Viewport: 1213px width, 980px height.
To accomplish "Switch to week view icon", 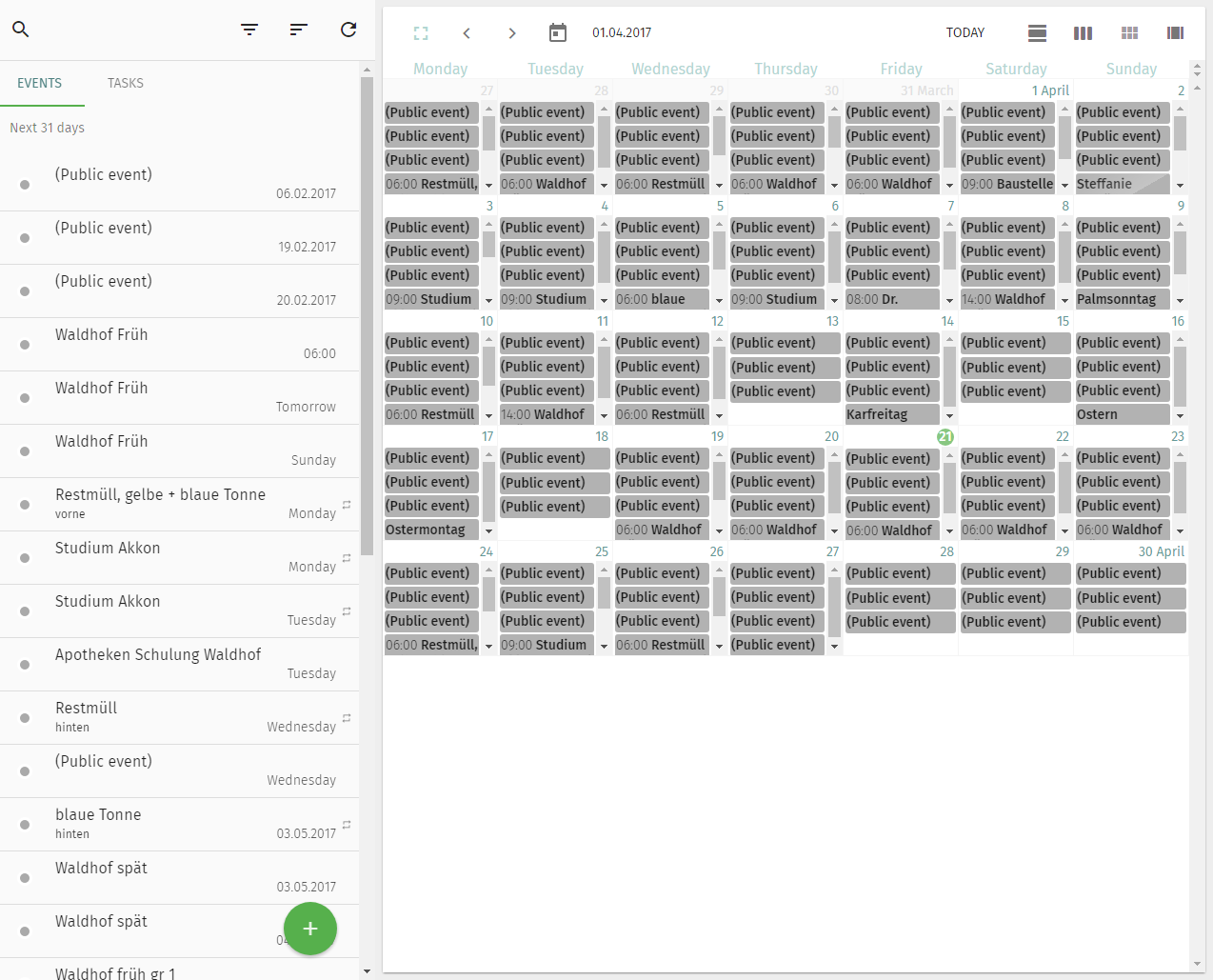I will click(x=1084, y=33).
